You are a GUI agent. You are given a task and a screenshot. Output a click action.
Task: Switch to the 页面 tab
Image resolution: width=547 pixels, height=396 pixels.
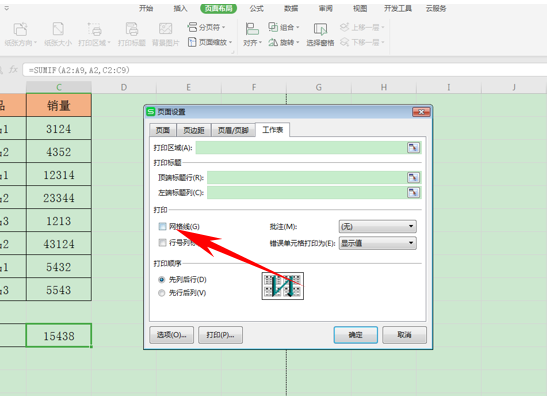[163, 130]
